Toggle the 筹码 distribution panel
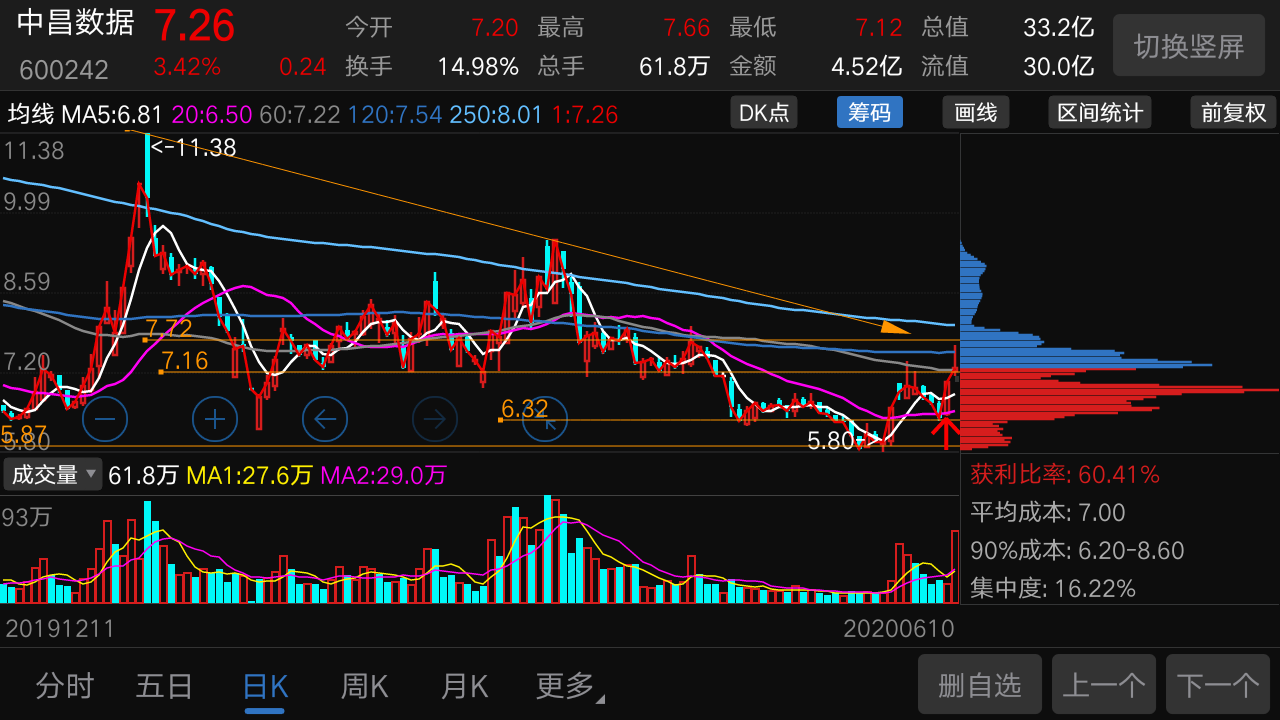Screen dimensions: 1280x720 click(869, 112)
